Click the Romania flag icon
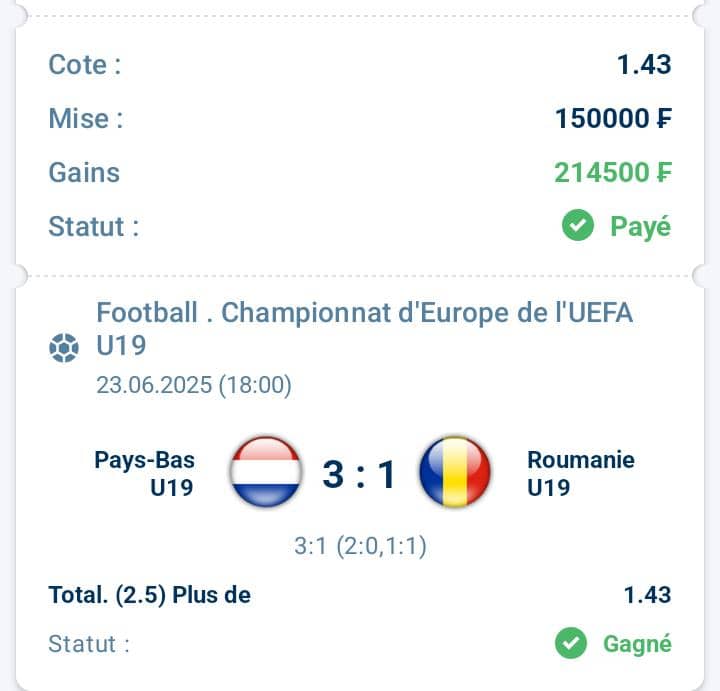 click(x=455, y=472)
